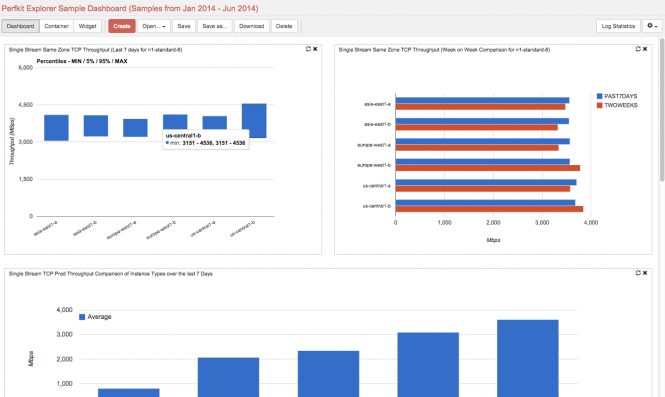This screenshot has height=397, width=665.
Task: Refresh the Week on Week Comparison widget
Action: [x=638, y=49]
